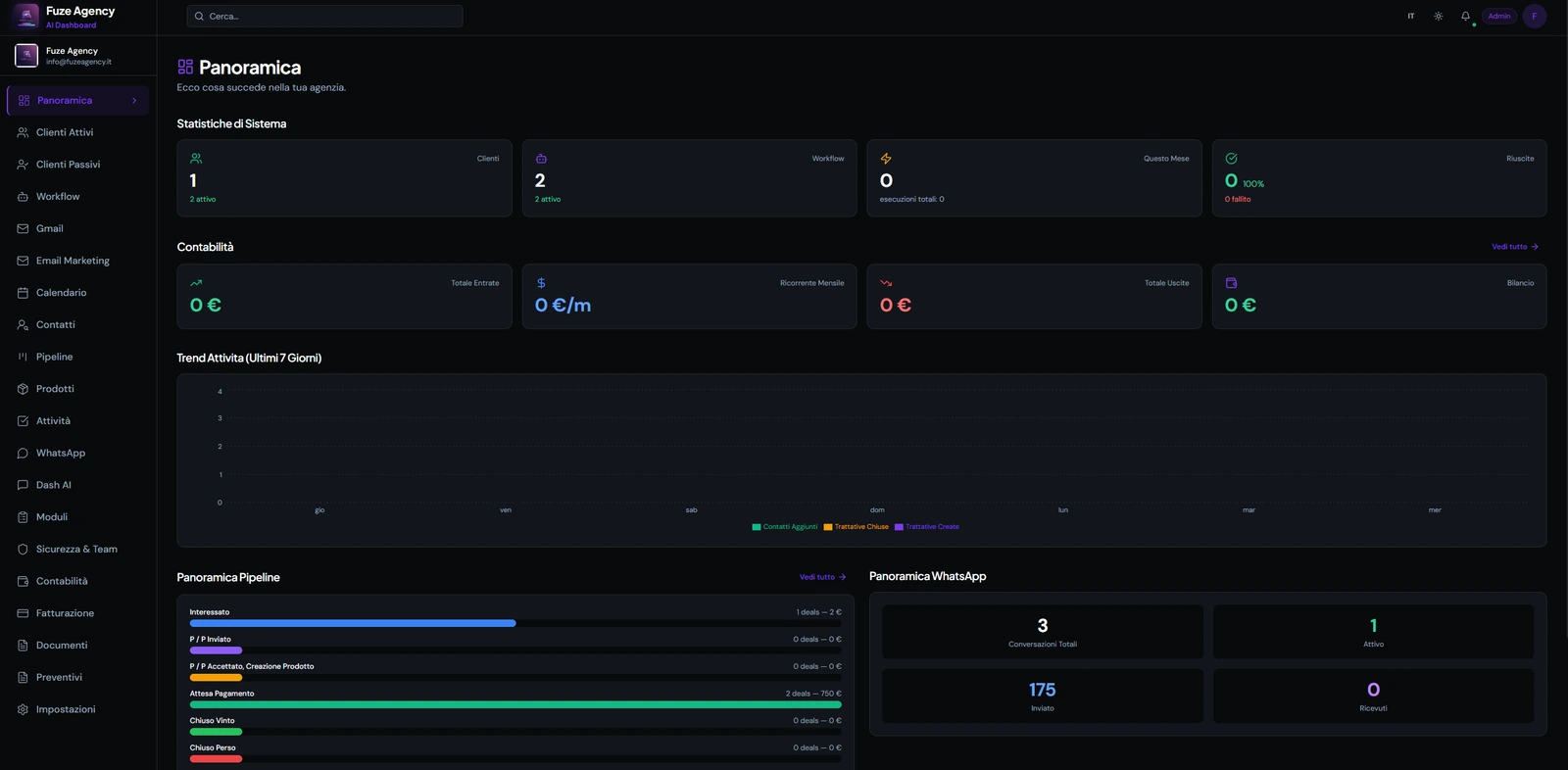This screenshot has height=770, width=1568.
Task: Expand the Panoramica sidebar chevron
Action: click(x=134, y=101)
